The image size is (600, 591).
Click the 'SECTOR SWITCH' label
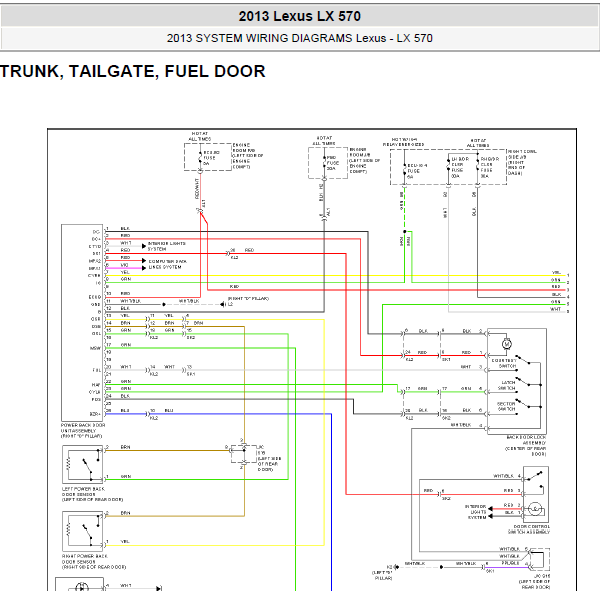(x=507, y=407)
